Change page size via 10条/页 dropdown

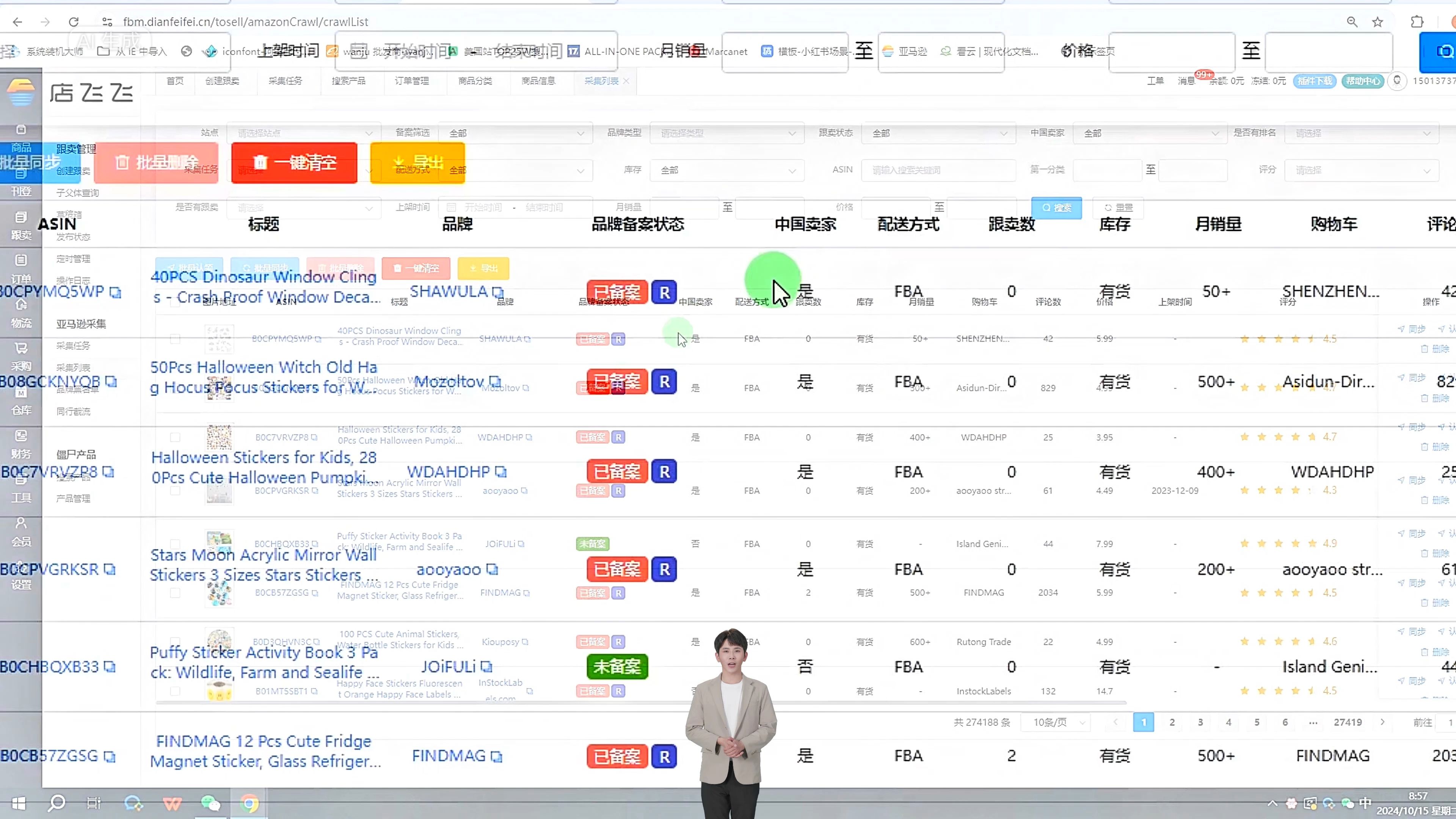click(1055, 722)
